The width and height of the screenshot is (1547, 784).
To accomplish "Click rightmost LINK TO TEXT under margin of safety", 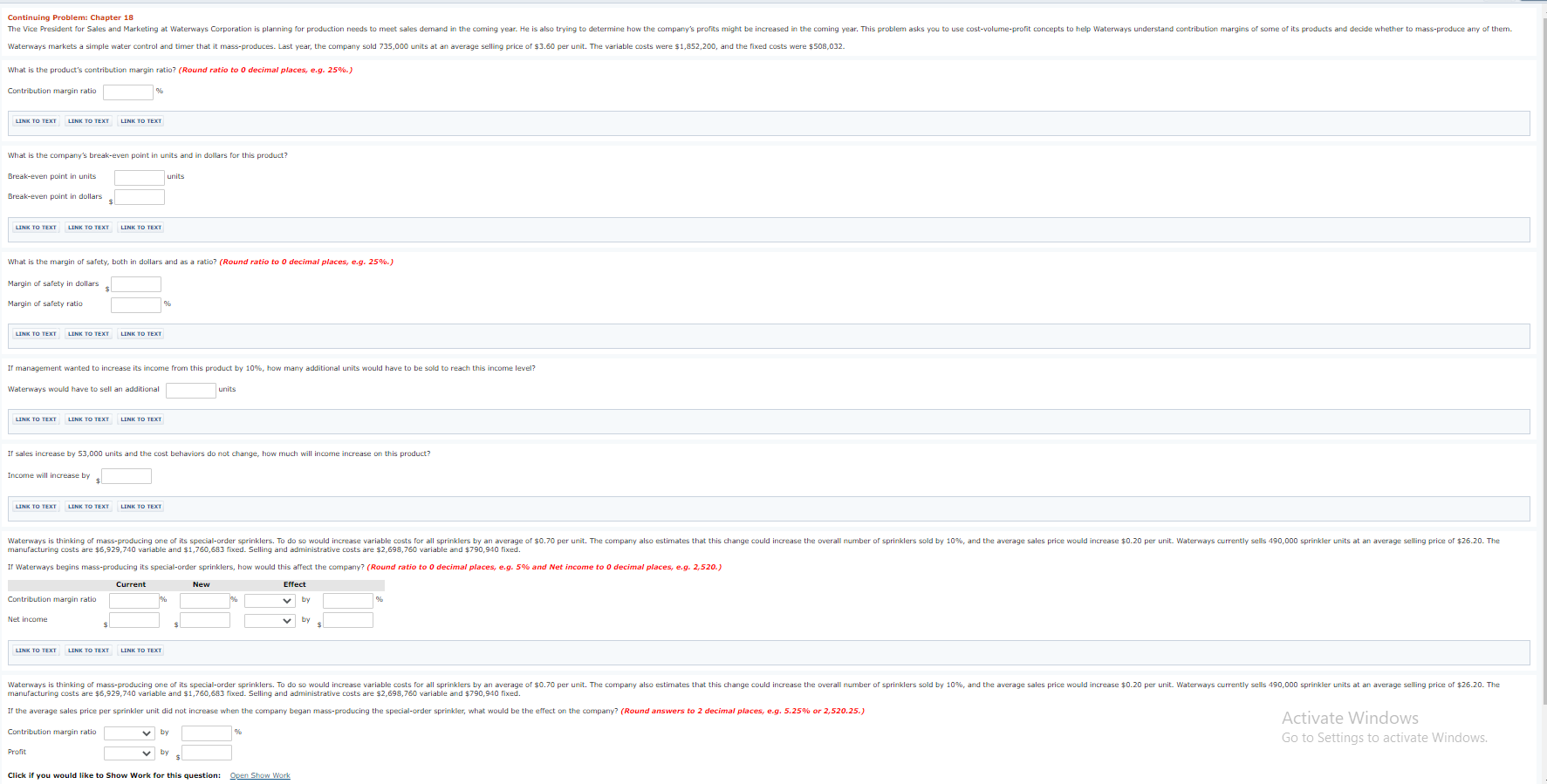I will (141, 334).
